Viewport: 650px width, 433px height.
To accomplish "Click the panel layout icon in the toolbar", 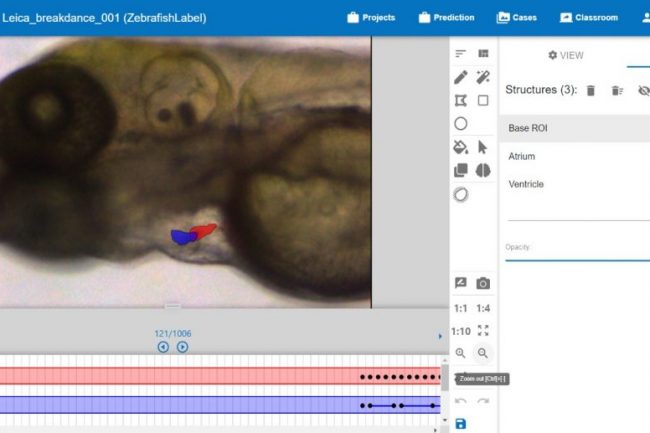I will [483, 53].
